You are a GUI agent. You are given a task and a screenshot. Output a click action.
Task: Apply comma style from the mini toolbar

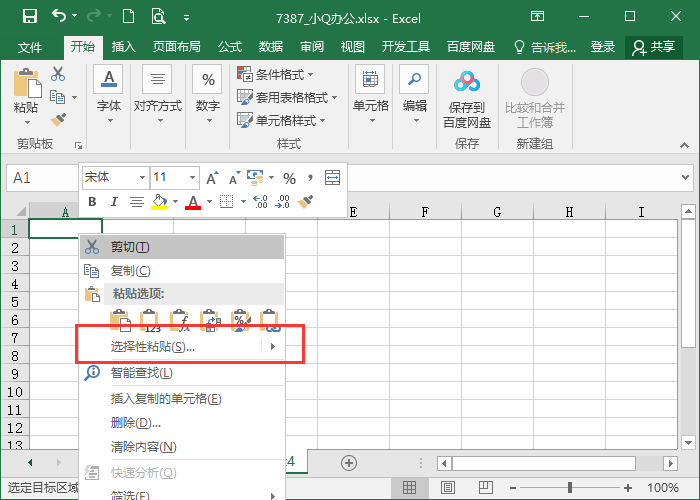(x=310, y=179)
